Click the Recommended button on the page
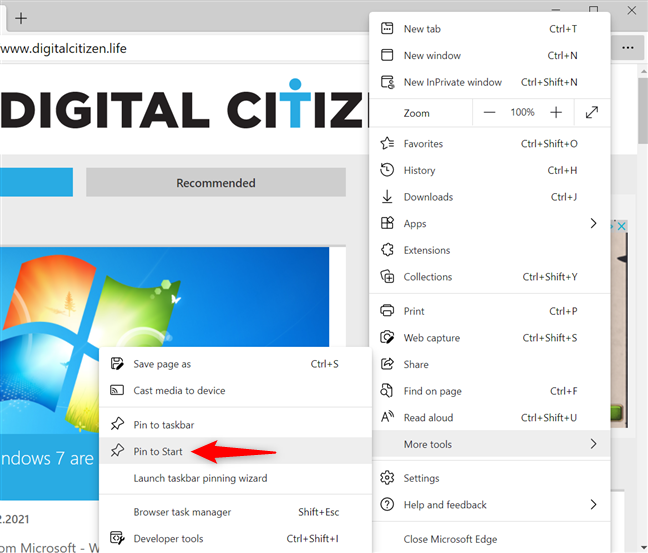The image size is (648, 553). pyautogui.click(x=216, y=182)
